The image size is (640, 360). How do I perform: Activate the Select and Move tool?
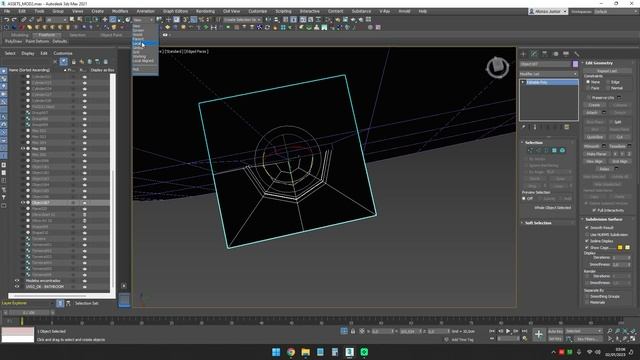104,20
